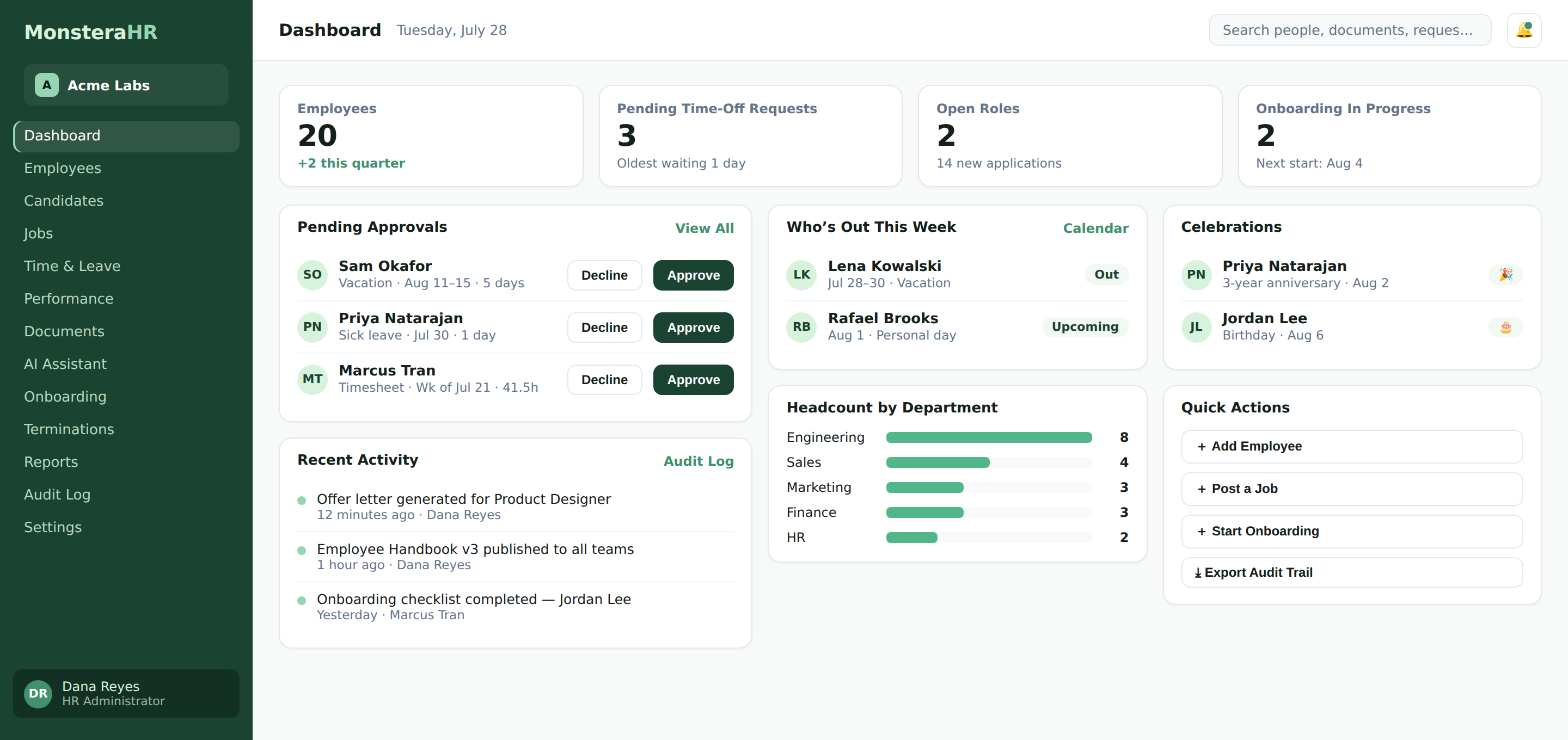The width and height of the screenshot is (1568, 740).
Task: Open the Employees count card
Action: (x=431, y=135)
